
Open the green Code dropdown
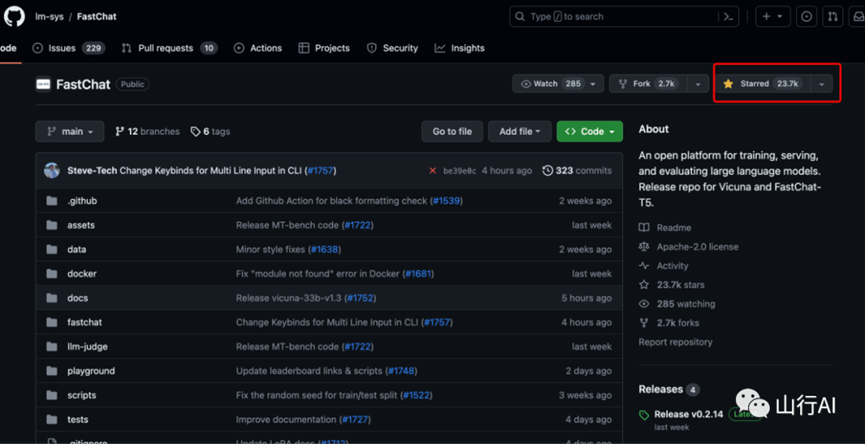pyautogui.click(x=589, y=132)
